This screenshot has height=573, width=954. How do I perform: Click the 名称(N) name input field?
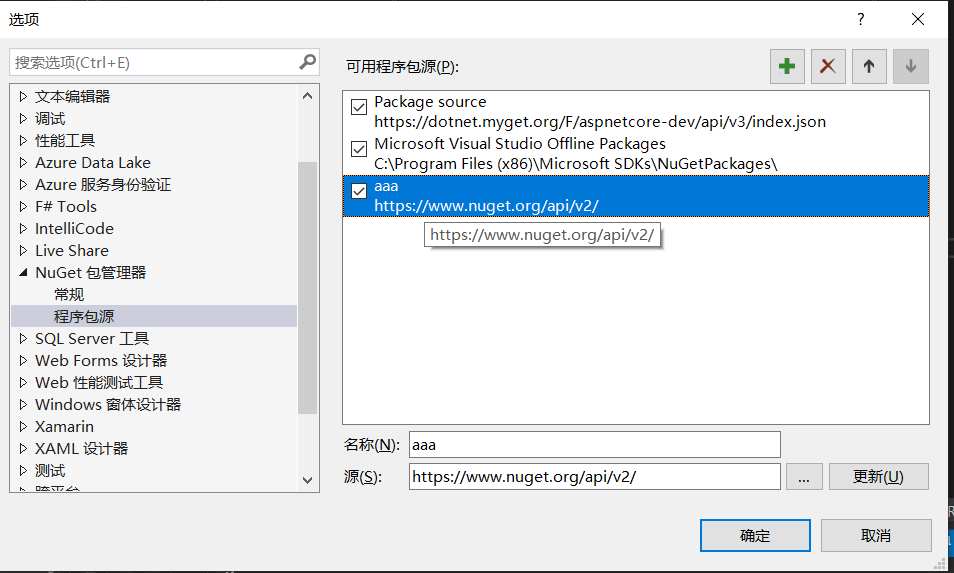[594, 445]
